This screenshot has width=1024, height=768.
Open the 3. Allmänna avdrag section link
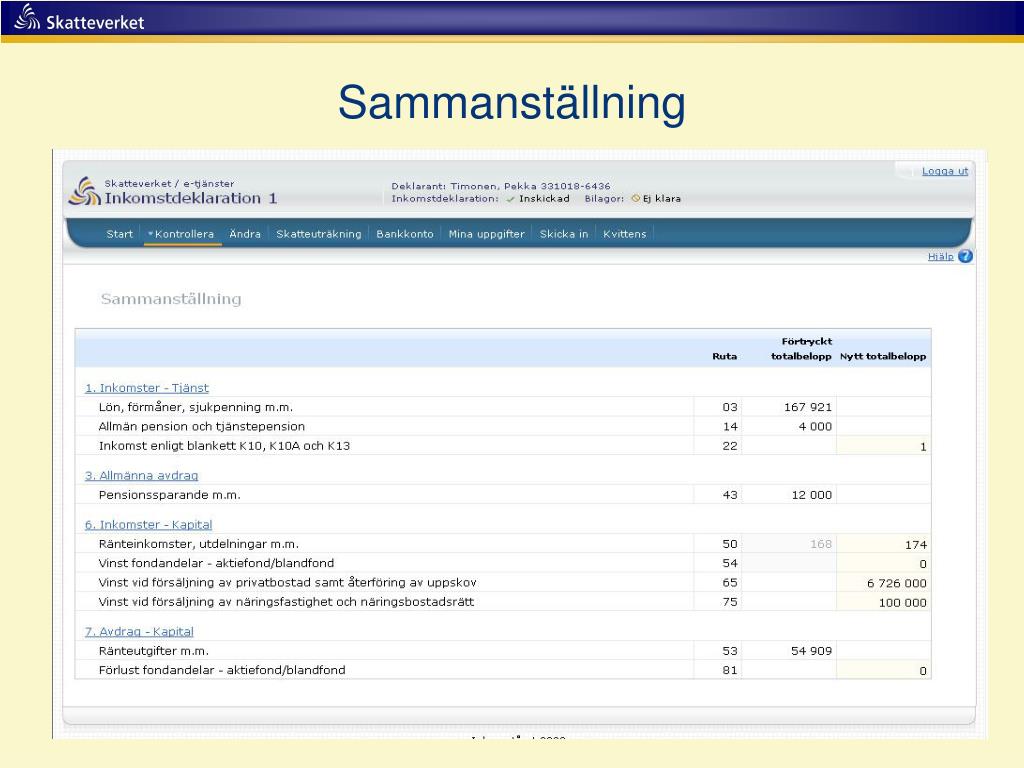[142, 475]
